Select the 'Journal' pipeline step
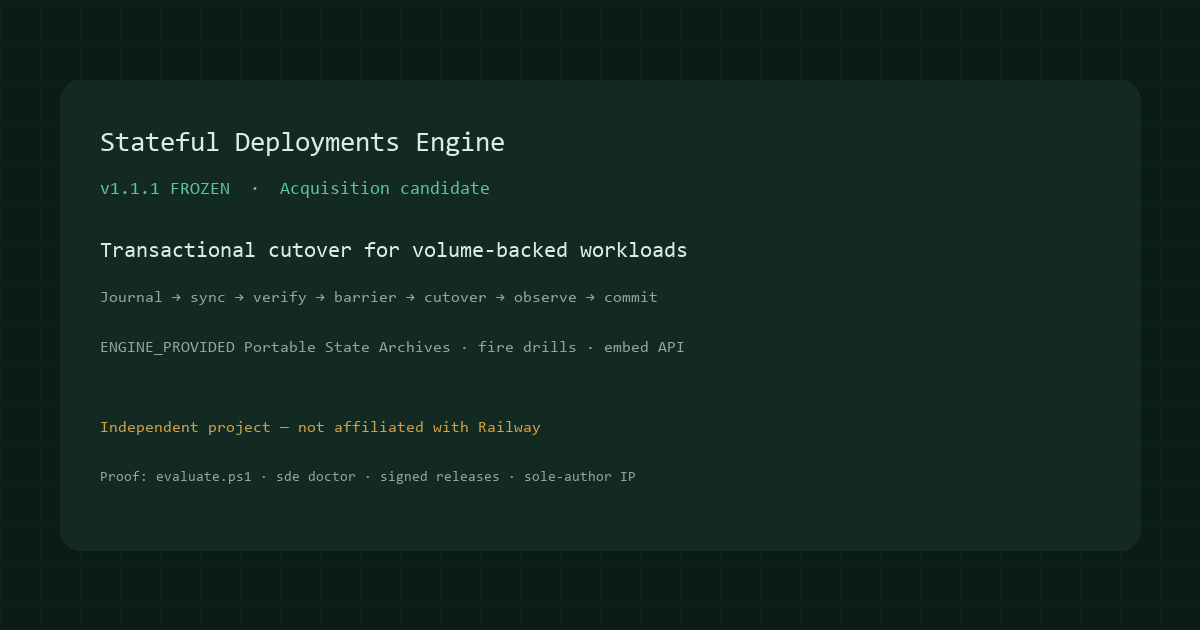 (131, 297)
